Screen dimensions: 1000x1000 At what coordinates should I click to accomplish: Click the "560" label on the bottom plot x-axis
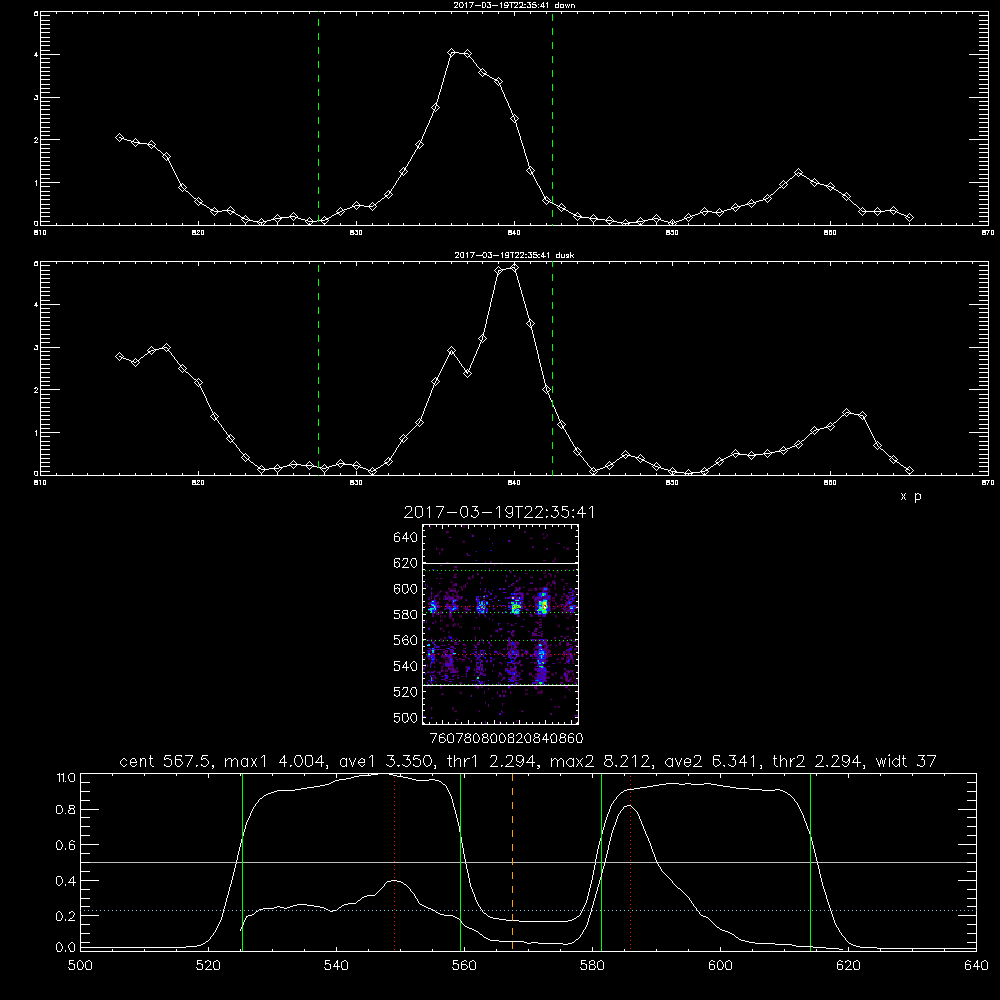[x=464, y=966]
